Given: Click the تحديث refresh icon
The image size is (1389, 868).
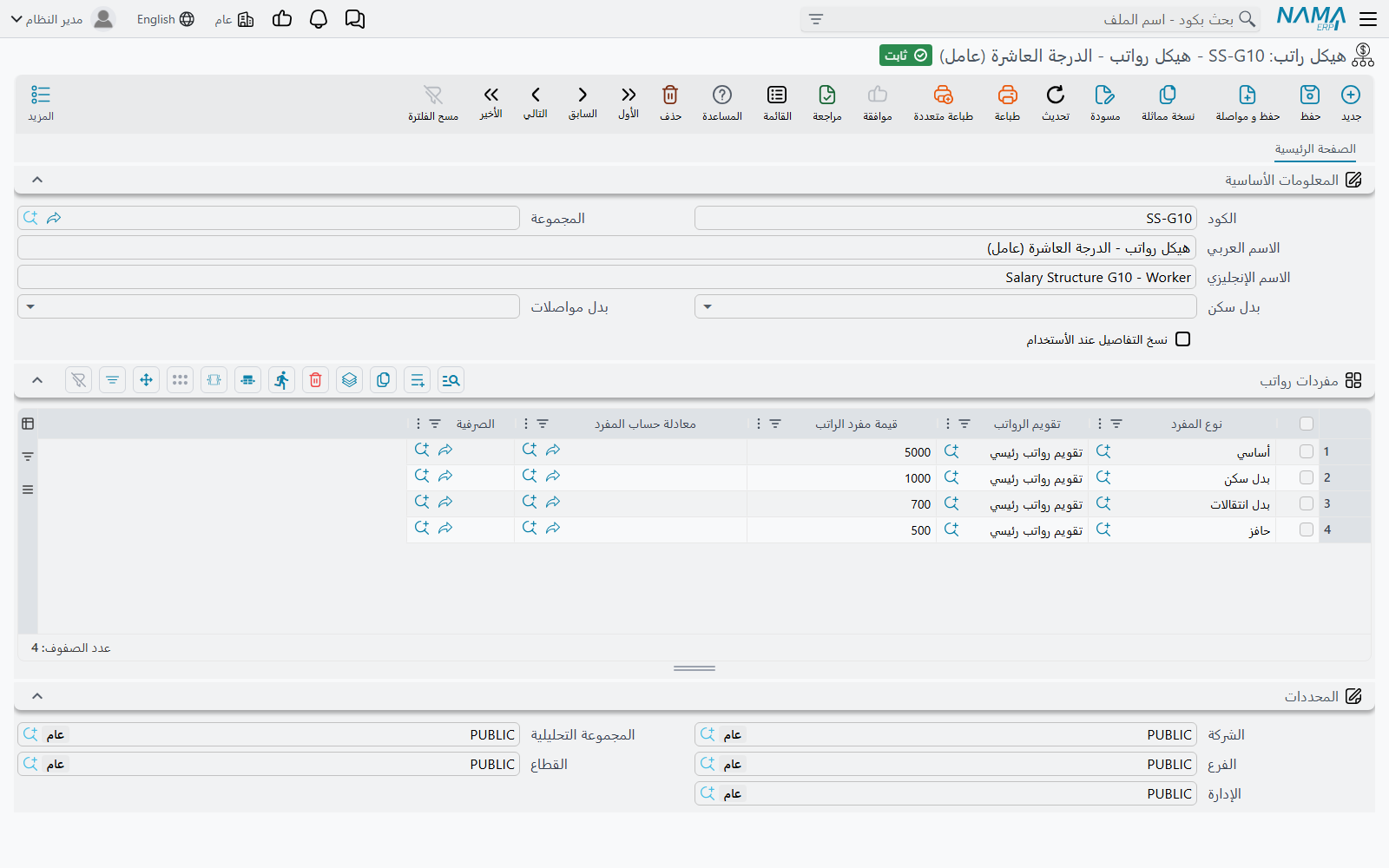Looking at the screenshot, I should [1055, 95].
